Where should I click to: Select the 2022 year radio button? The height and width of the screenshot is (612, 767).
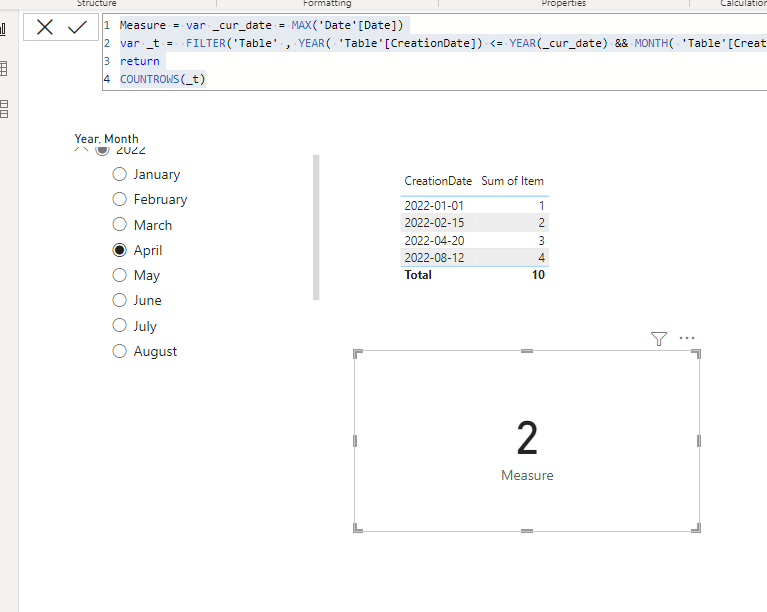point(102,150)
